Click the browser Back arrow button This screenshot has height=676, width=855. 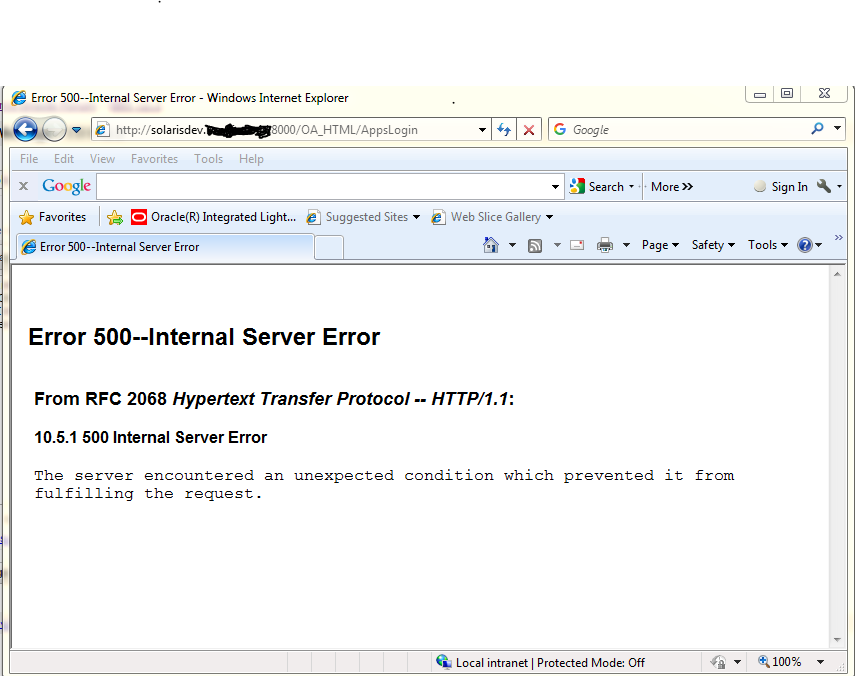tap(25, 130)
